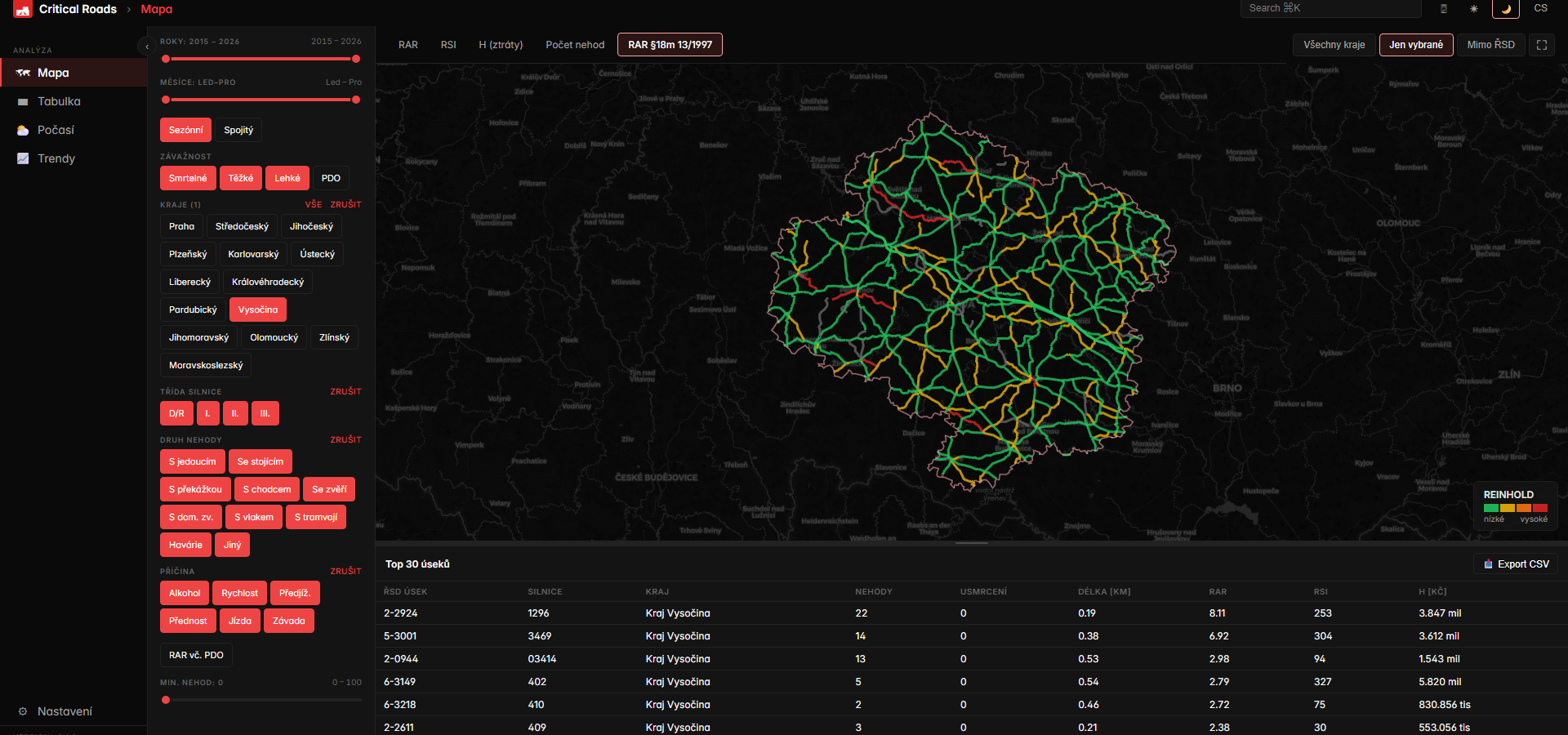Open the CS language selector
Viewport: 1568px width, 735px height.
[1540, 8]
